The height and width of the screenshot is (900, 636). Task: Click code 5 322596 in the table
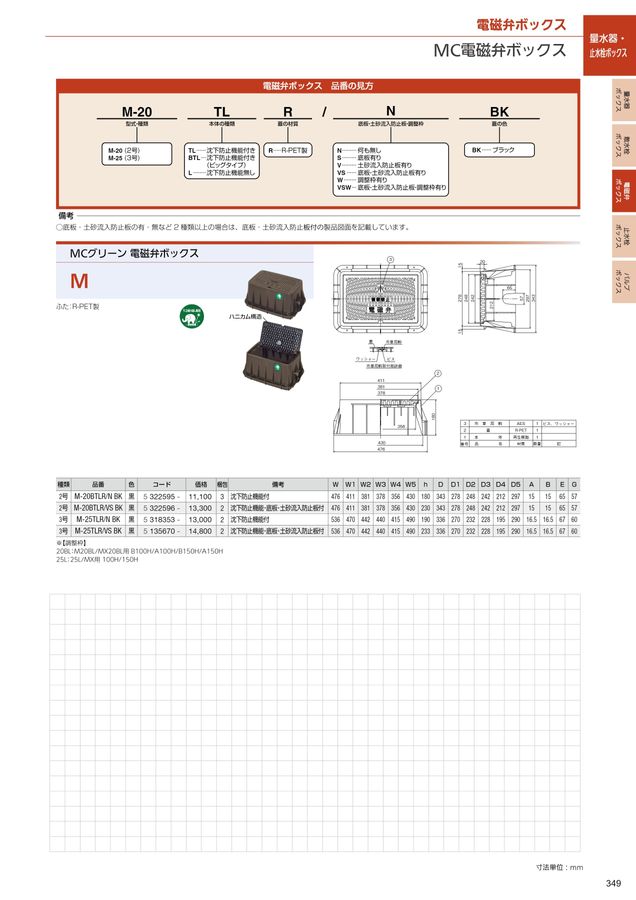(161, 508)
